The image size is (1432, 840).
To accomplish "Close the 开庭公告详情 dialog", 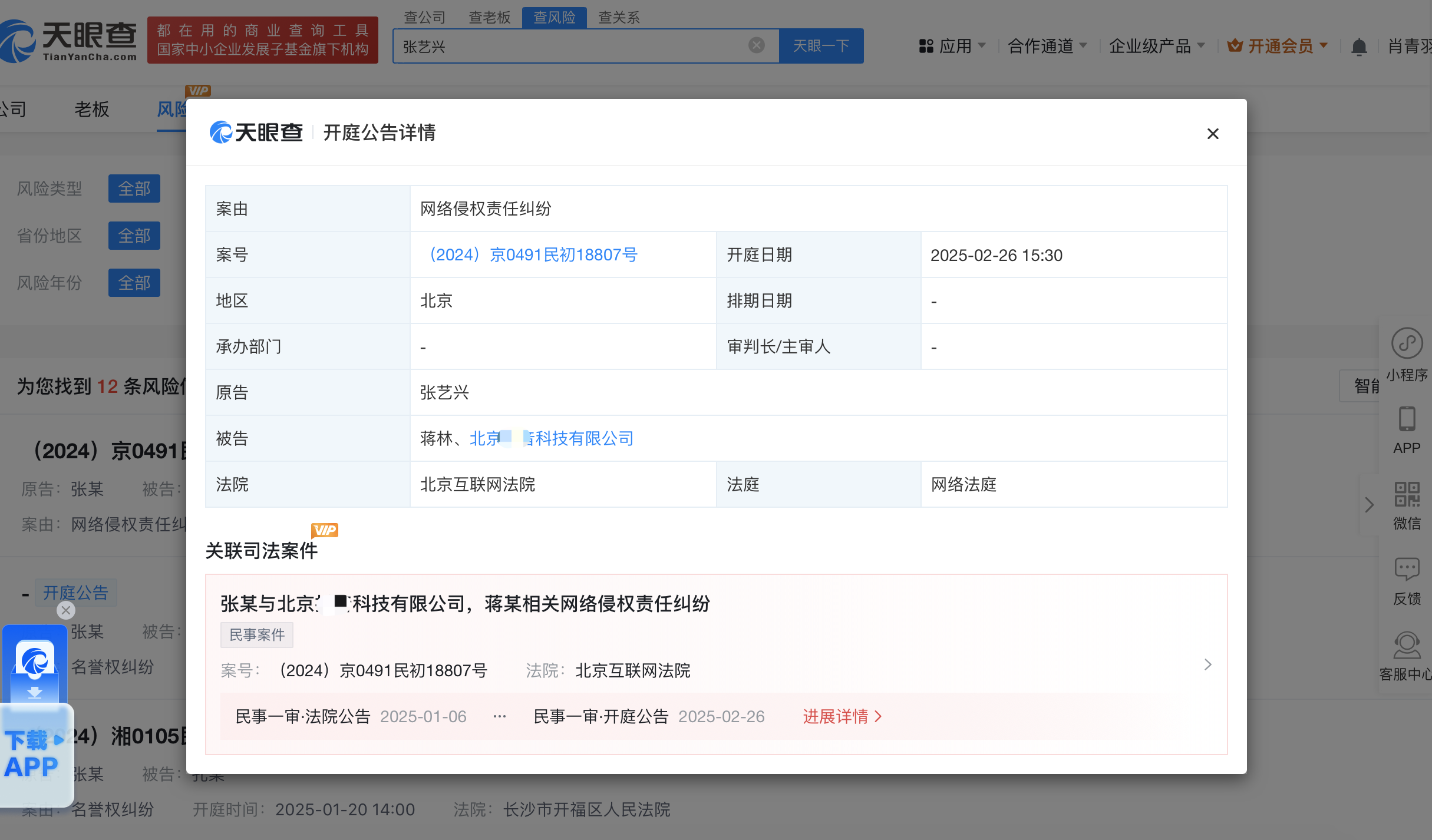I will (1213, 134).
